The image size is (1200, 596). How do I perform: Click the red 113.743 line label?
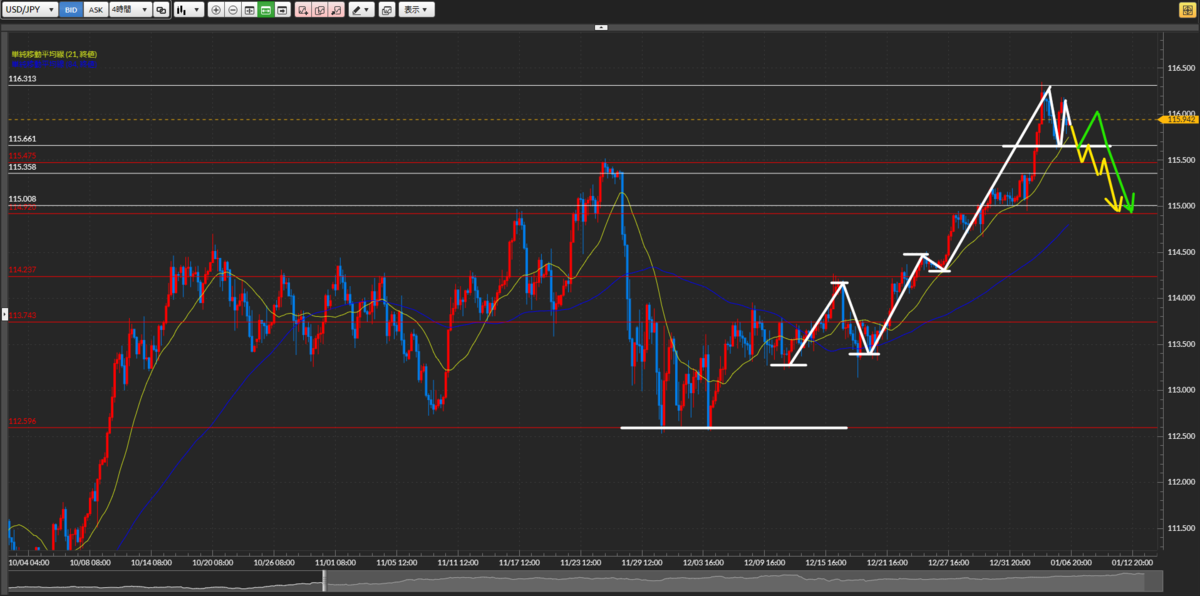tap(22, 315)
